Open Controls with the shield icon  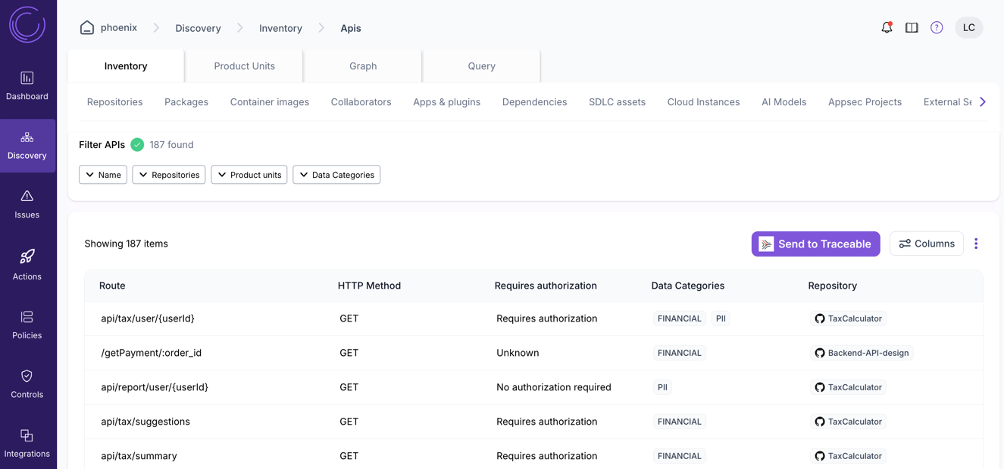point(27,384)
